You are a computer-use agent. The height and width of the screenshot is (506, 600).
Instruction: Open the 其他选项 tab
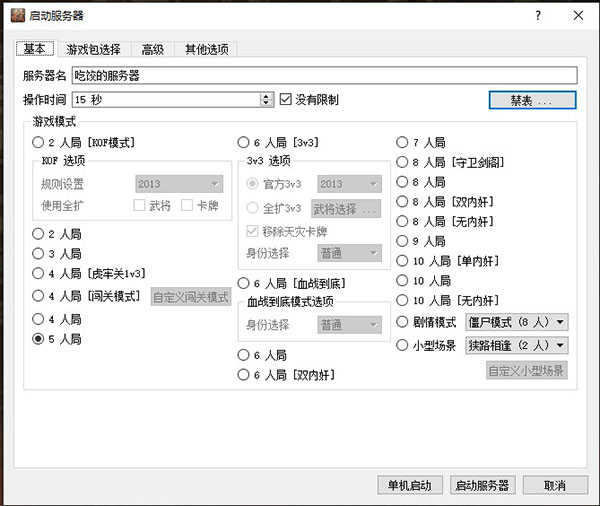(x=207, y=49)
